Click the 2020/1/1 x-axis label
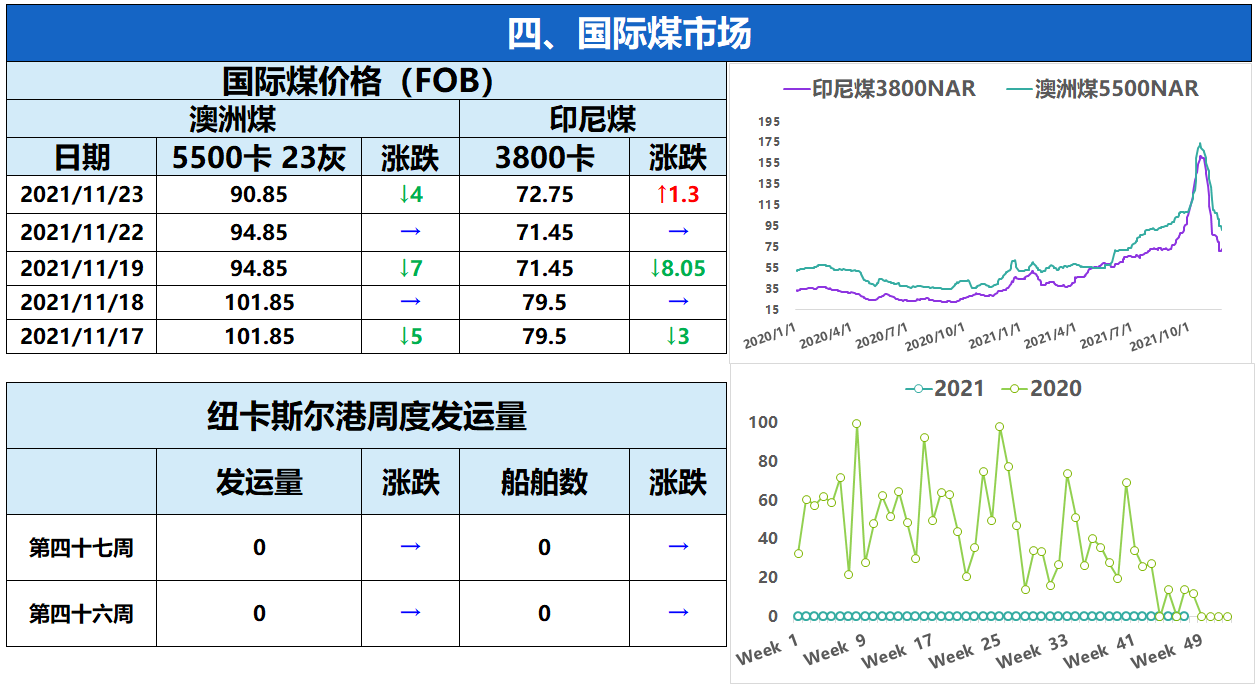This screenshot has width=1259, height=687. (x=769, y=334)
